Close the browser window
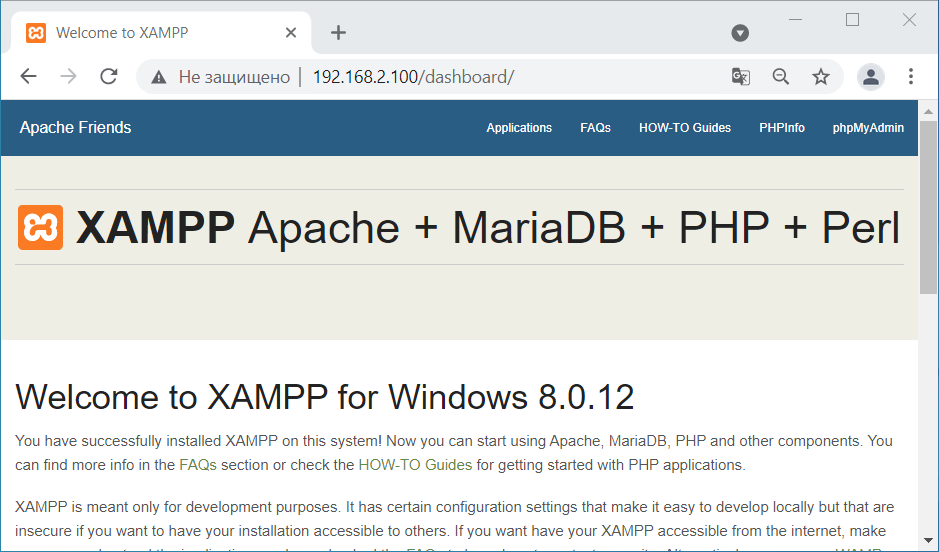Image resolution: width=939 pixels, height=552 pixels. [909, 20]
